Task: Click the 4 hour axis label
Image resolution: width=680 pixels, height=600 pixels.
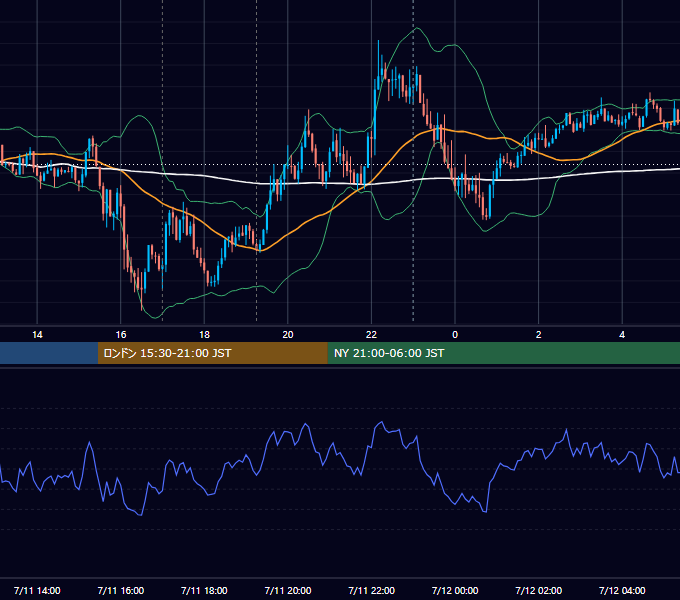Action: [622, 335]
